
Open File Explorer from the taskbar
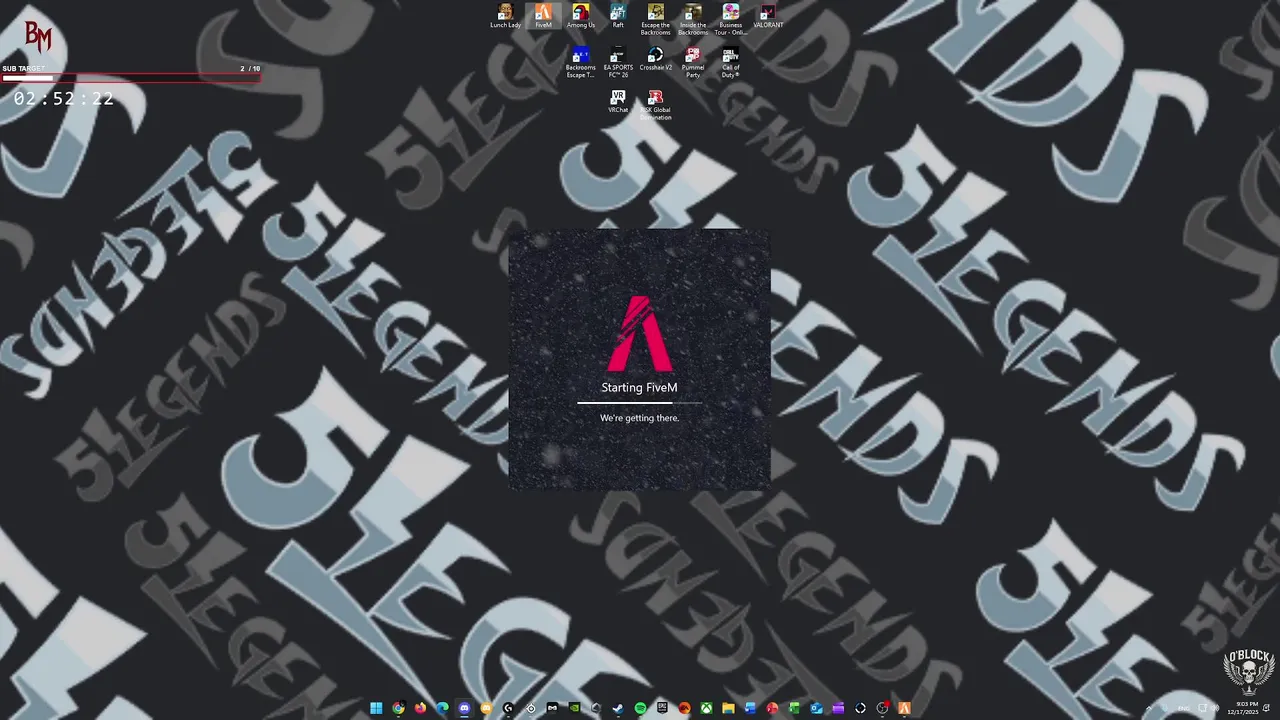click(x=729, y=708)
